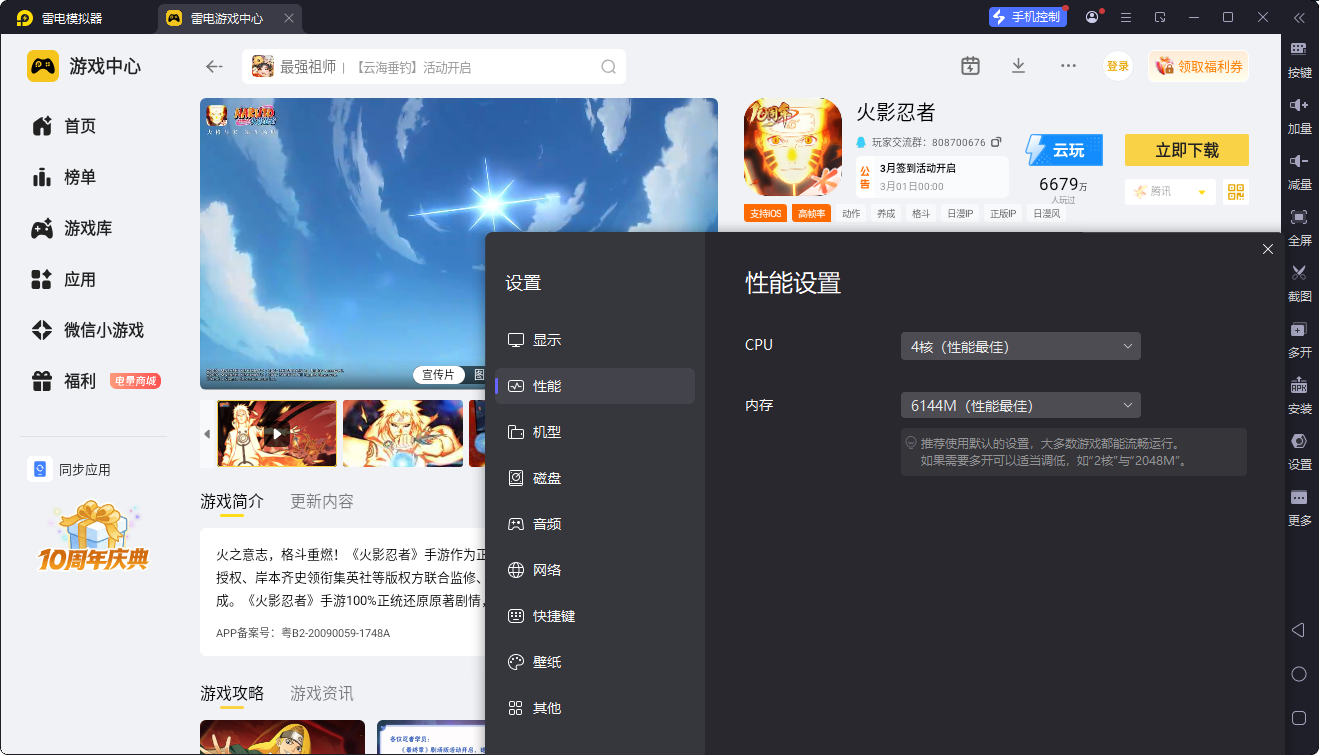Switch to 更新内容 tab

(x=322, y=501)
